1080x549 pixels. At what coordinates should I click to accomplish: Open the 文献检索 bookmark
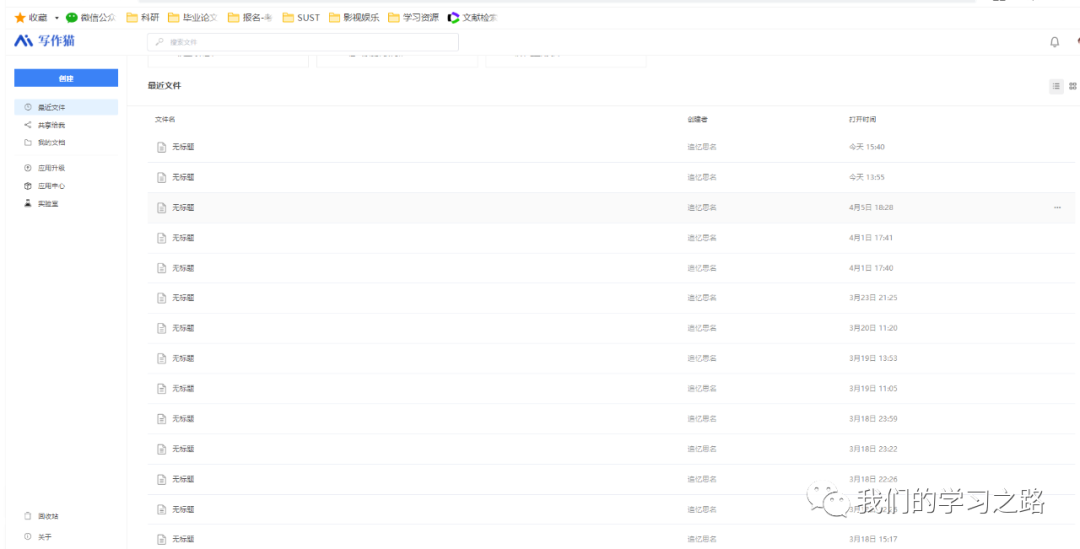pyautogui.click(x=472, y=17)
